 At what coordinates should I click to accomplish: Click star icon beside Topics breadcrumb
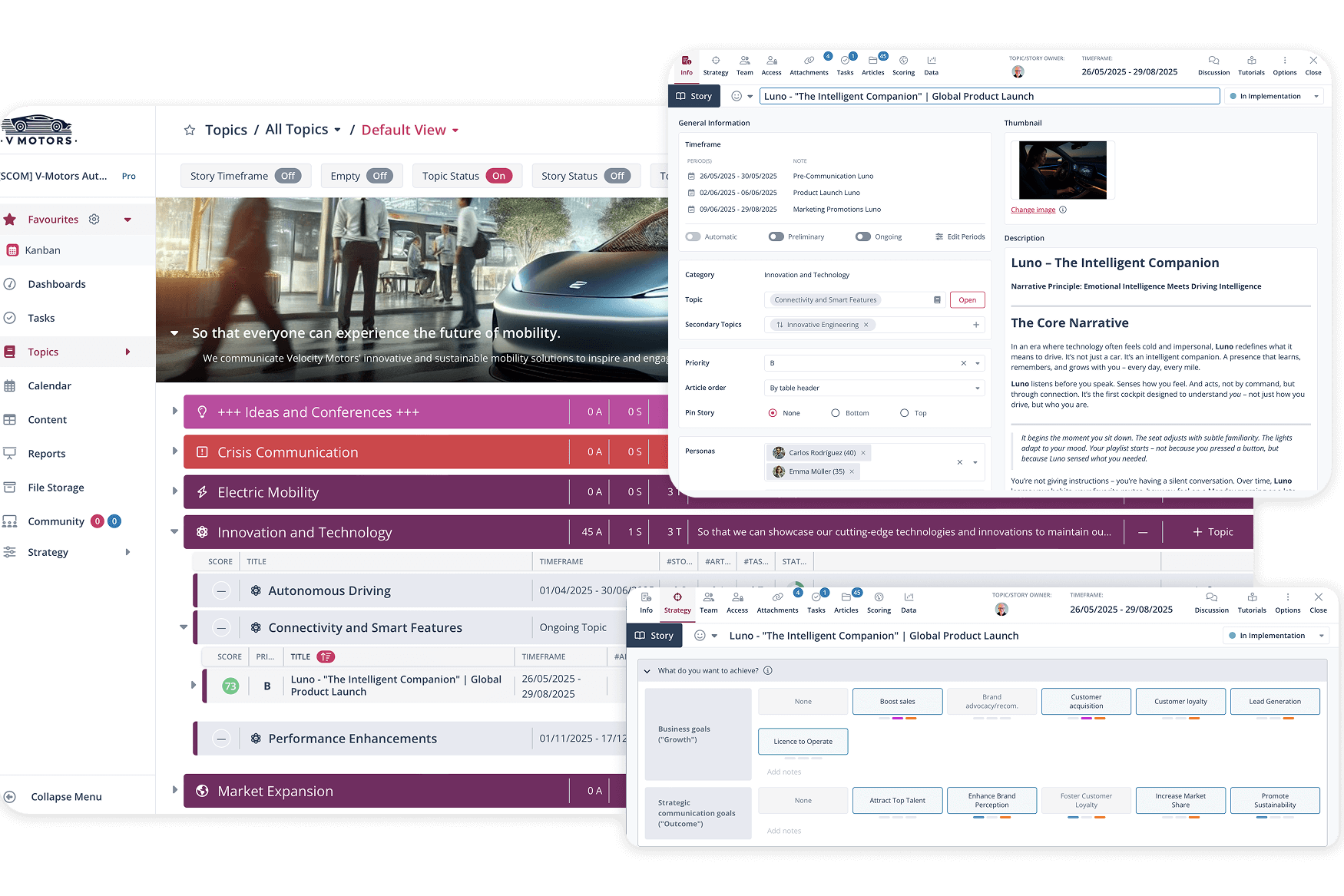(190, 131)
